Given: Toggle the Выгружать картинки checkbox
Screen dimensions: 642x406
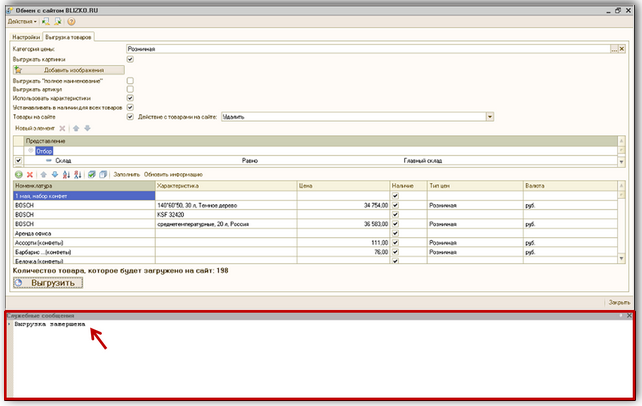Looking at the screenshot, I should [130, 59].
